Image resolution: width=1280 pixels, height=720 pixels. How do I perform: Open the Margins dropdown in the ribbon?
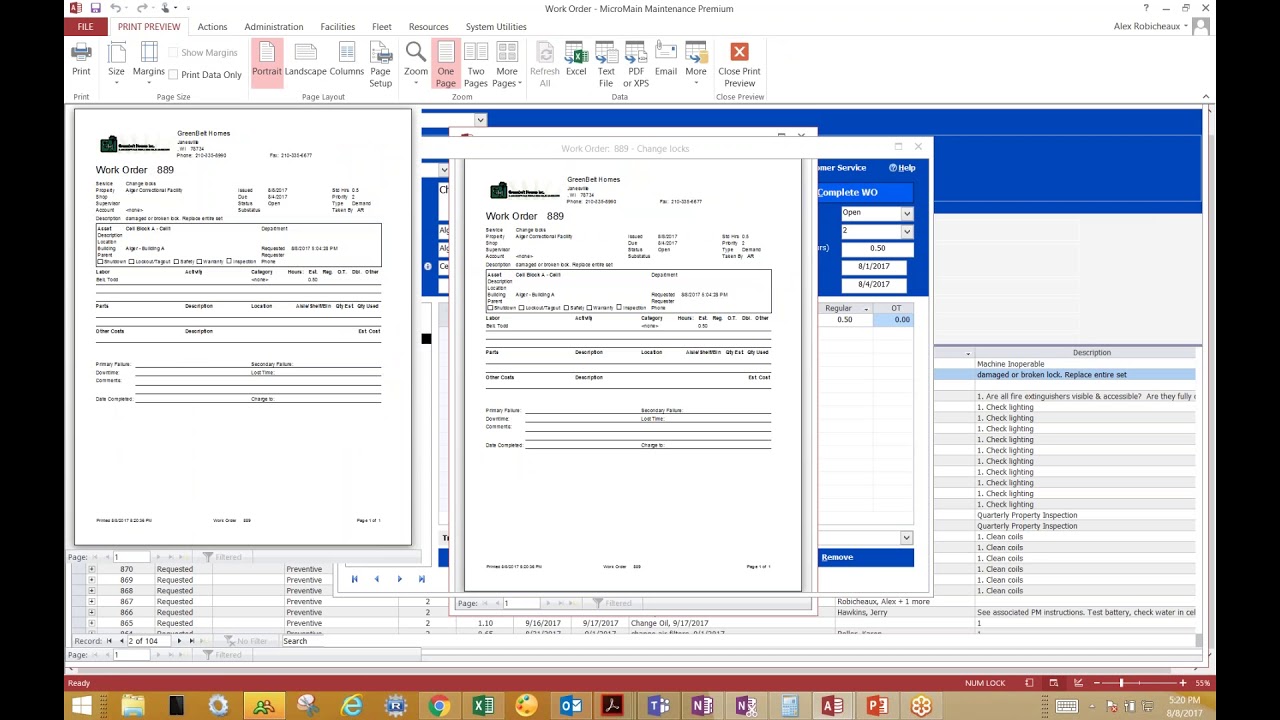coord(148,63)
